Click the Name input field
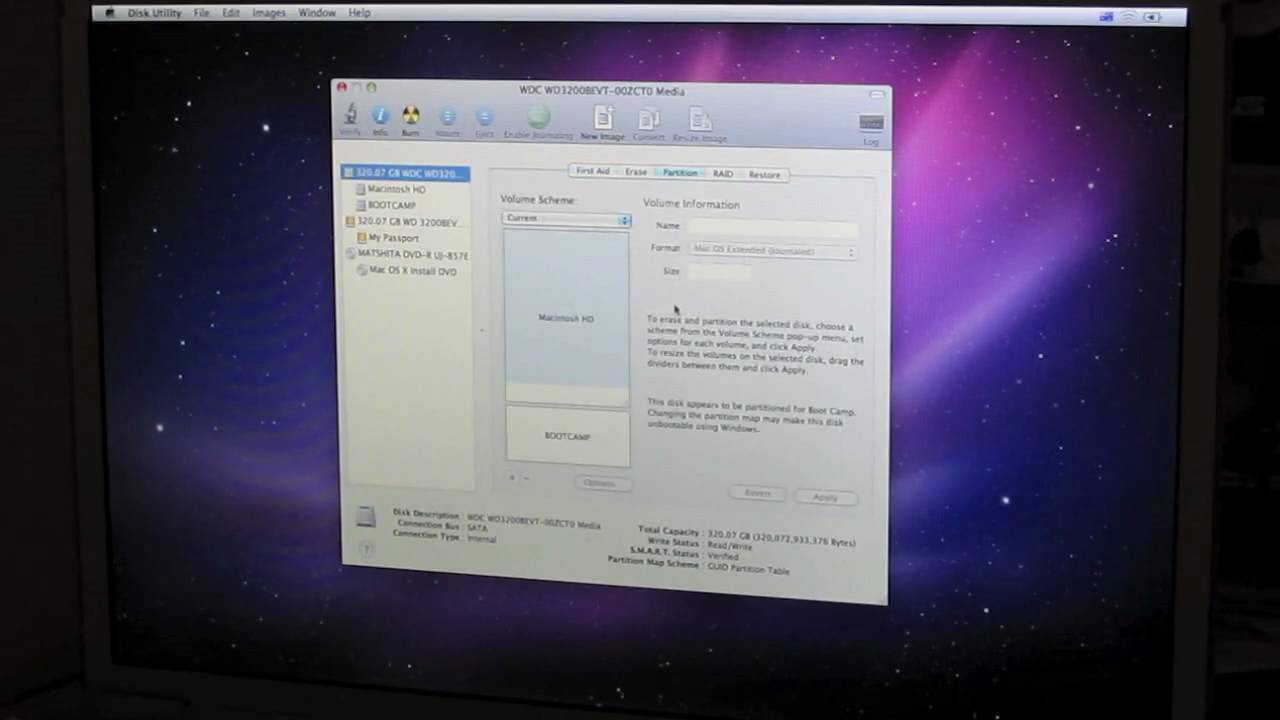The image size is (1280, 720). (x=772, y=228)
